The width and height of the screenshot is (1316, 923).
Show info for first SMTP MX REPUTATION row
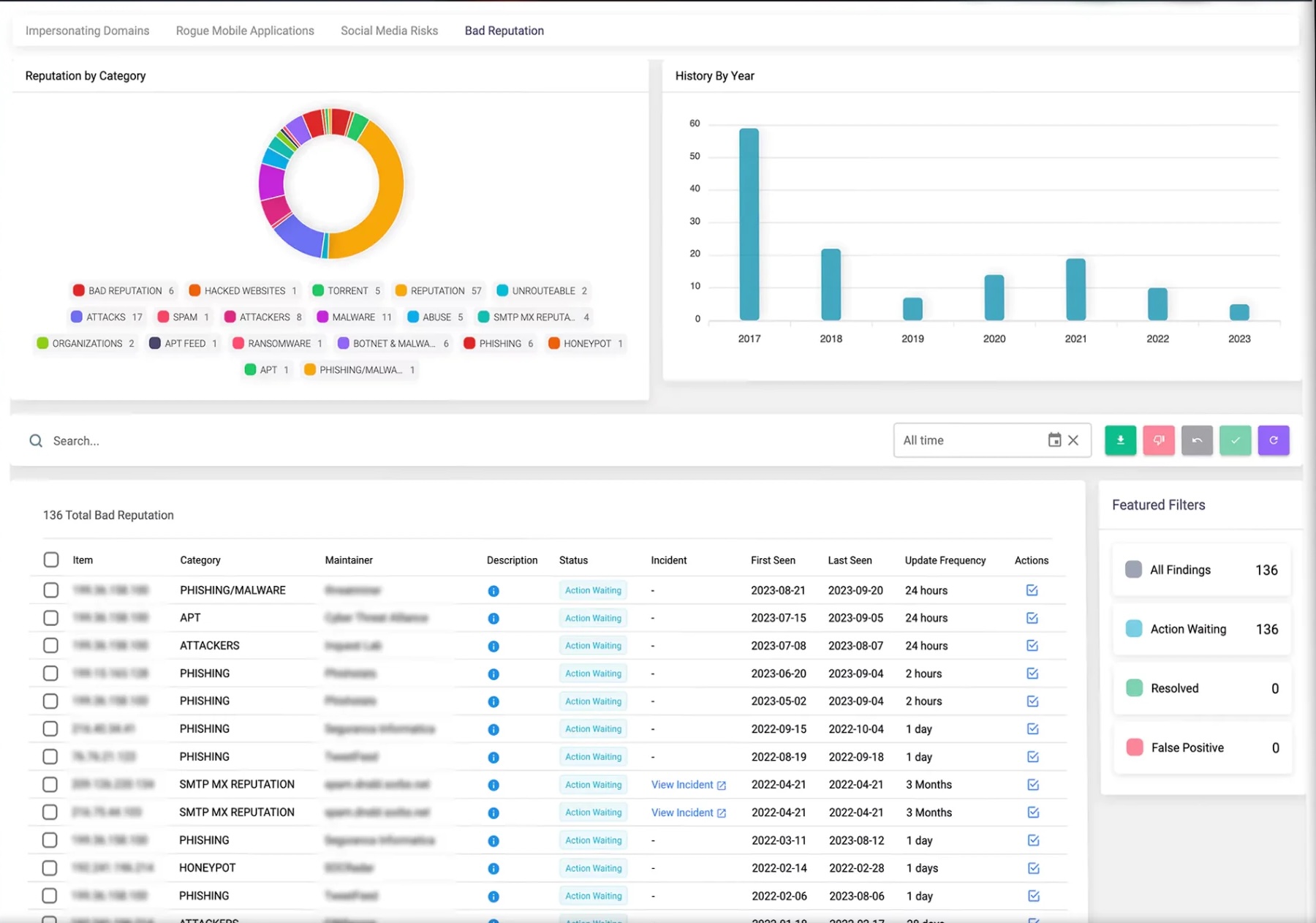pos(494,786)
